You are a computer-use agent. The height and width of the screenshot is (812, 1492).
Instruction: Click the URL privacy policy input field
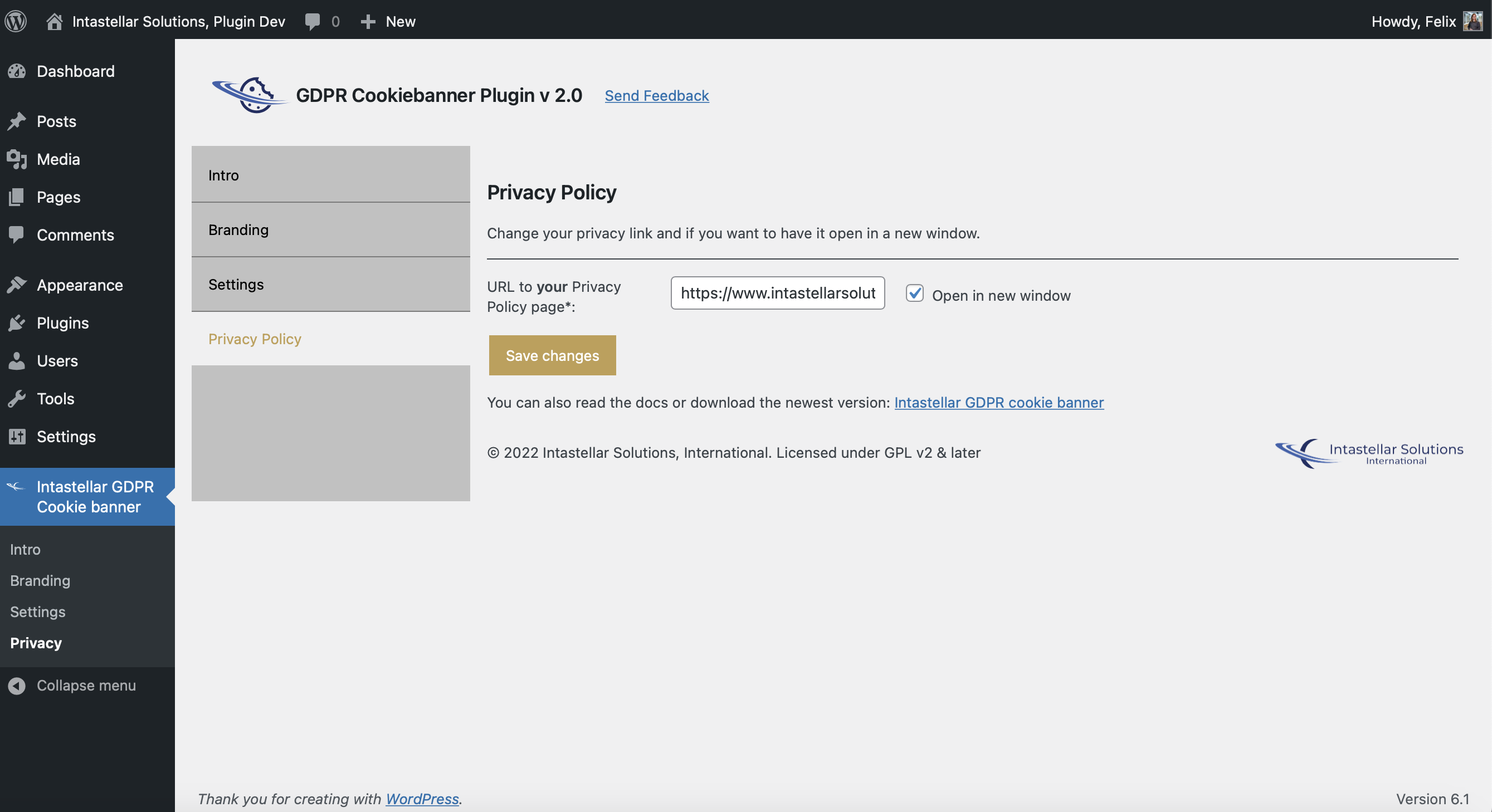click(x=779, y=293)
